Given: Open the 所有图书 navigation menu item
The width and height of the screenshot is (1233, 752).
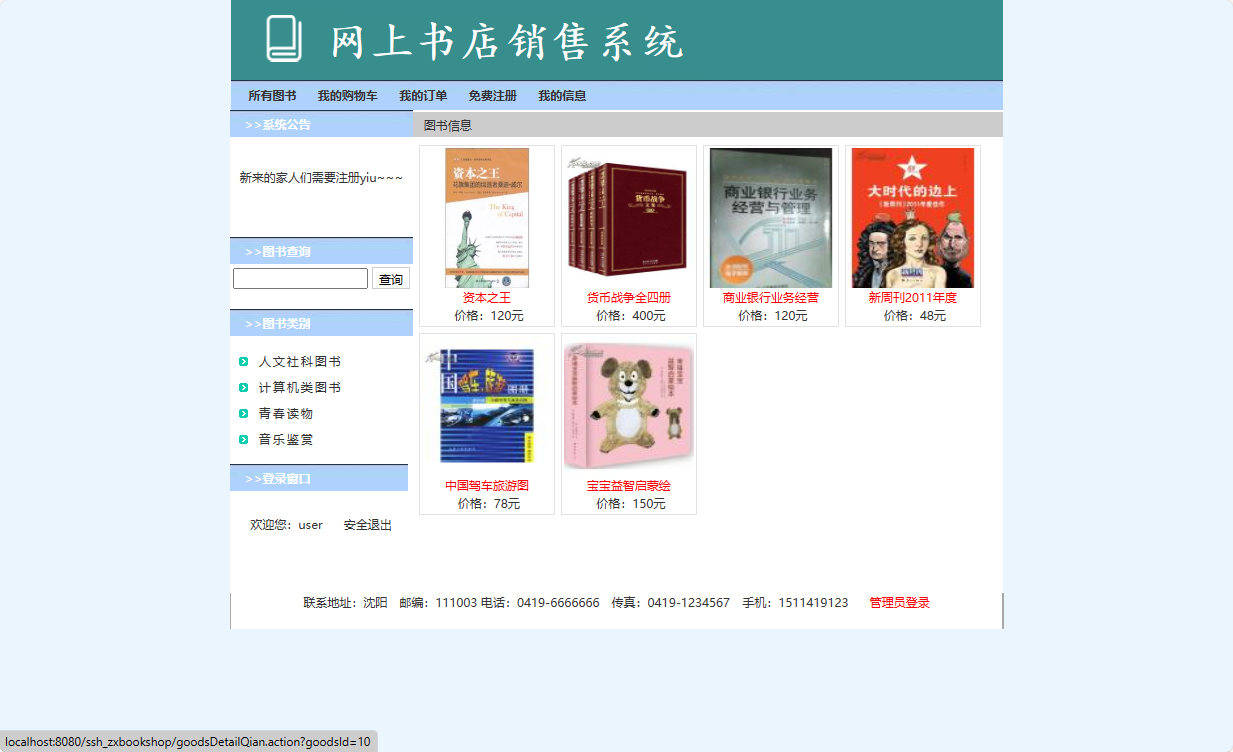Looking at the screenshot, I should pos(272,95).
